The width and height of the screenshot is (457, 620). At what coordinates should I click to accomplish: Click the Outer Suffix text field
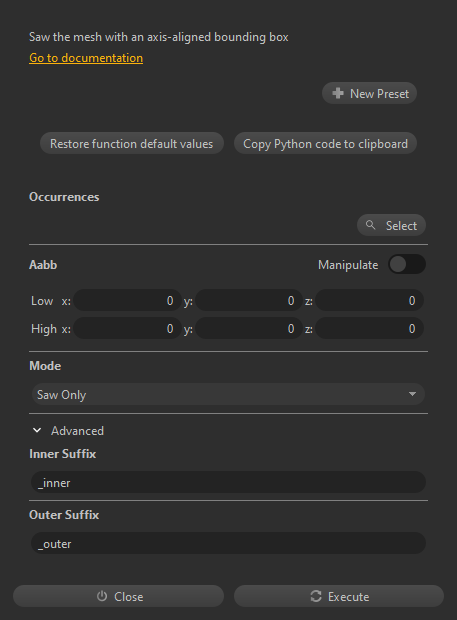(x=228, y=543)
